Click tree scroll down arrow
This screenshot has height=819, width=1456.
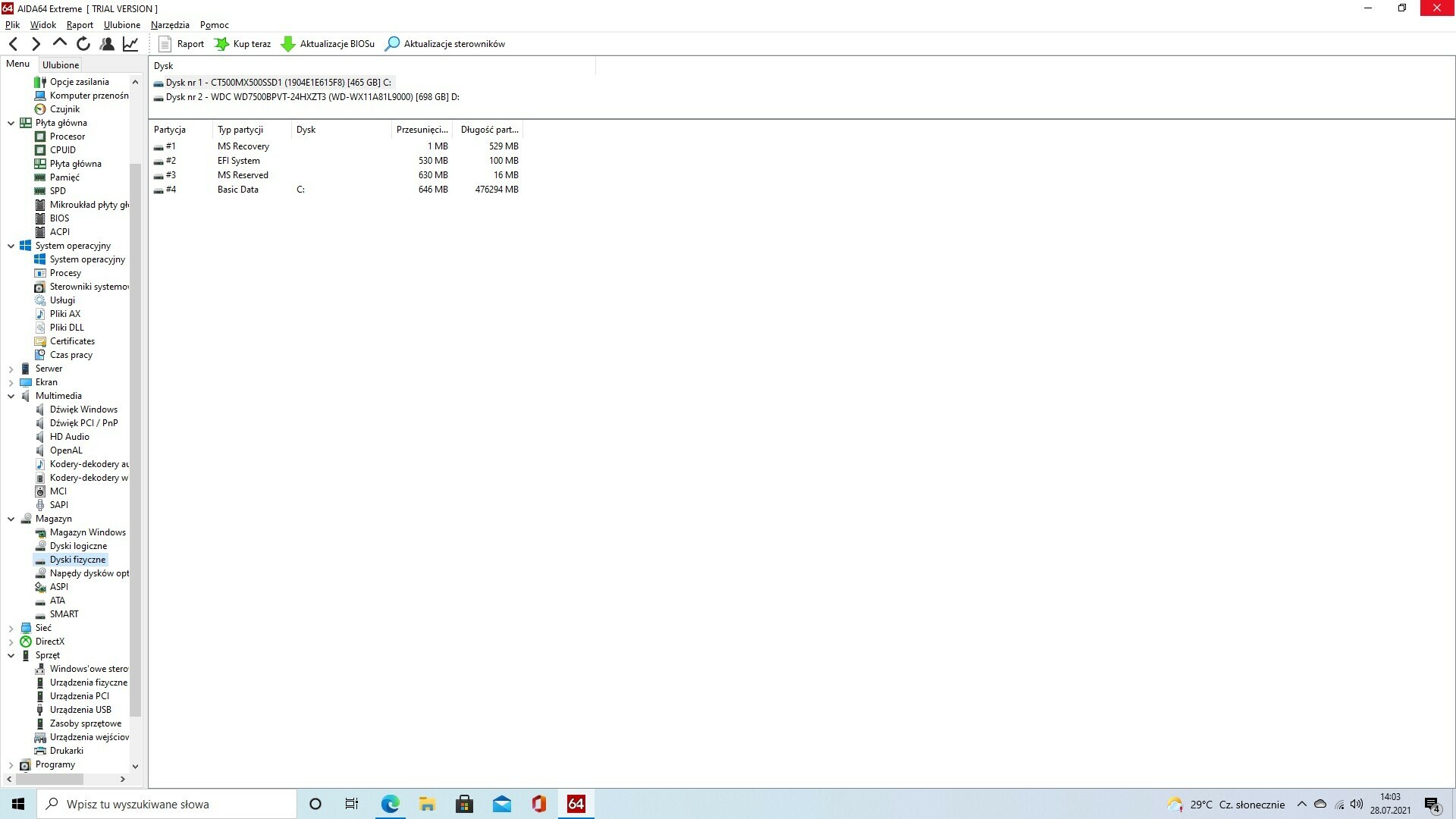click(135, 766)
